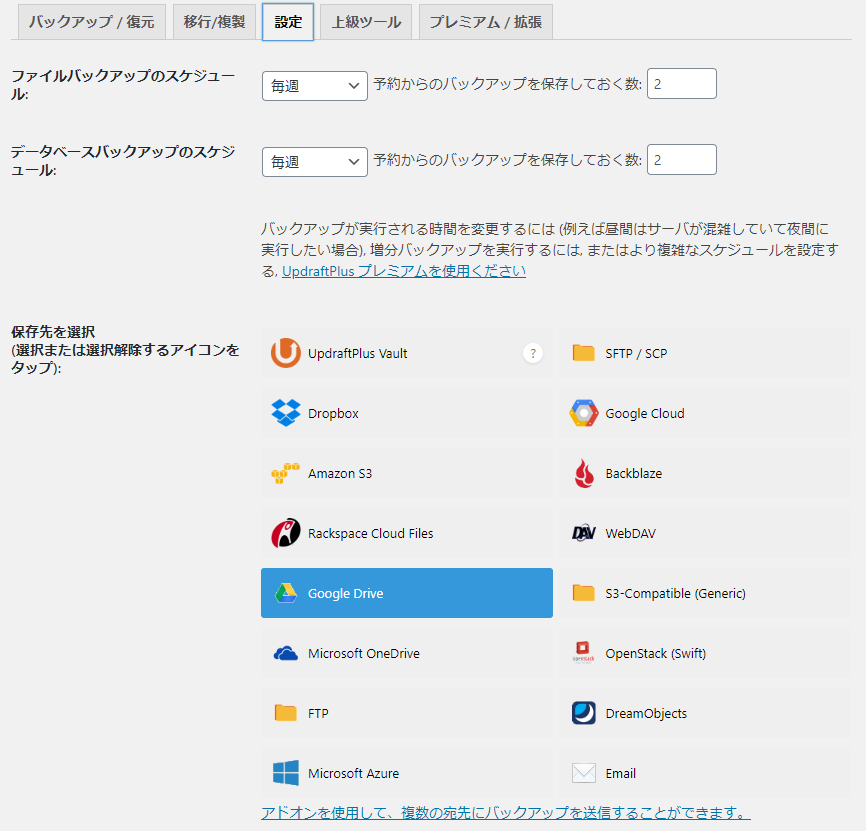Choose the Amazon S3 cubes icon
Screen dimensions: 866x831
(x=285, y=473)
